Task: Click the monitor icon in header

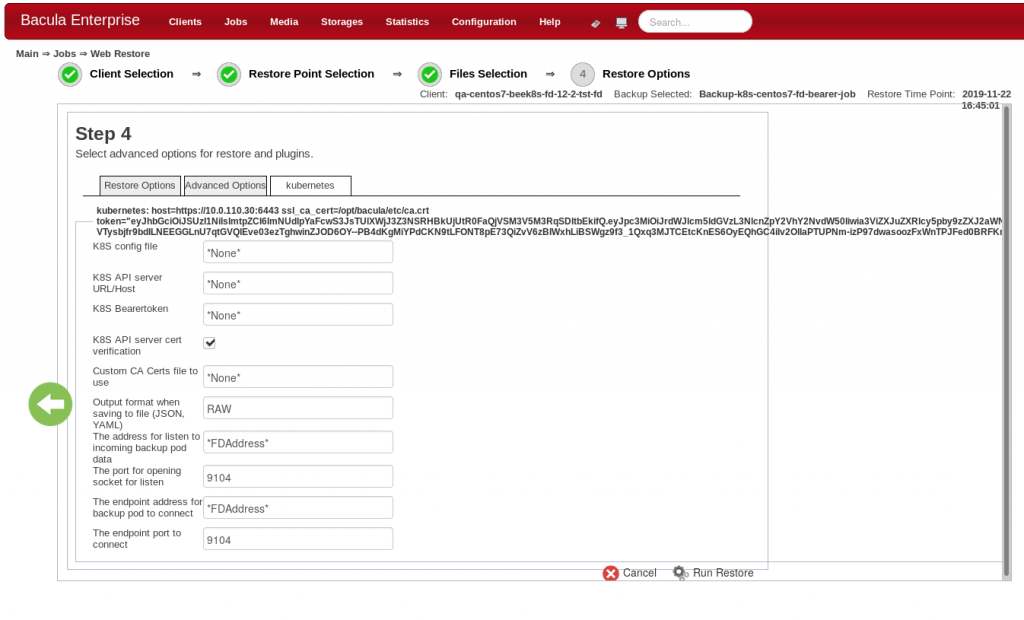Action: pyautogui.click(x=621, y=22)
